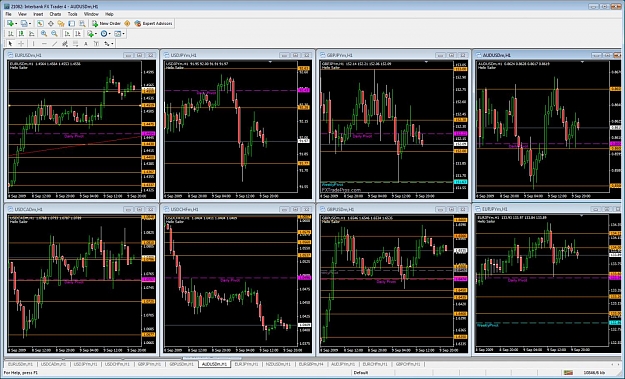Select the horizontal line drawing tool
This screenshot has width=625, height=379.
point(44,44)
